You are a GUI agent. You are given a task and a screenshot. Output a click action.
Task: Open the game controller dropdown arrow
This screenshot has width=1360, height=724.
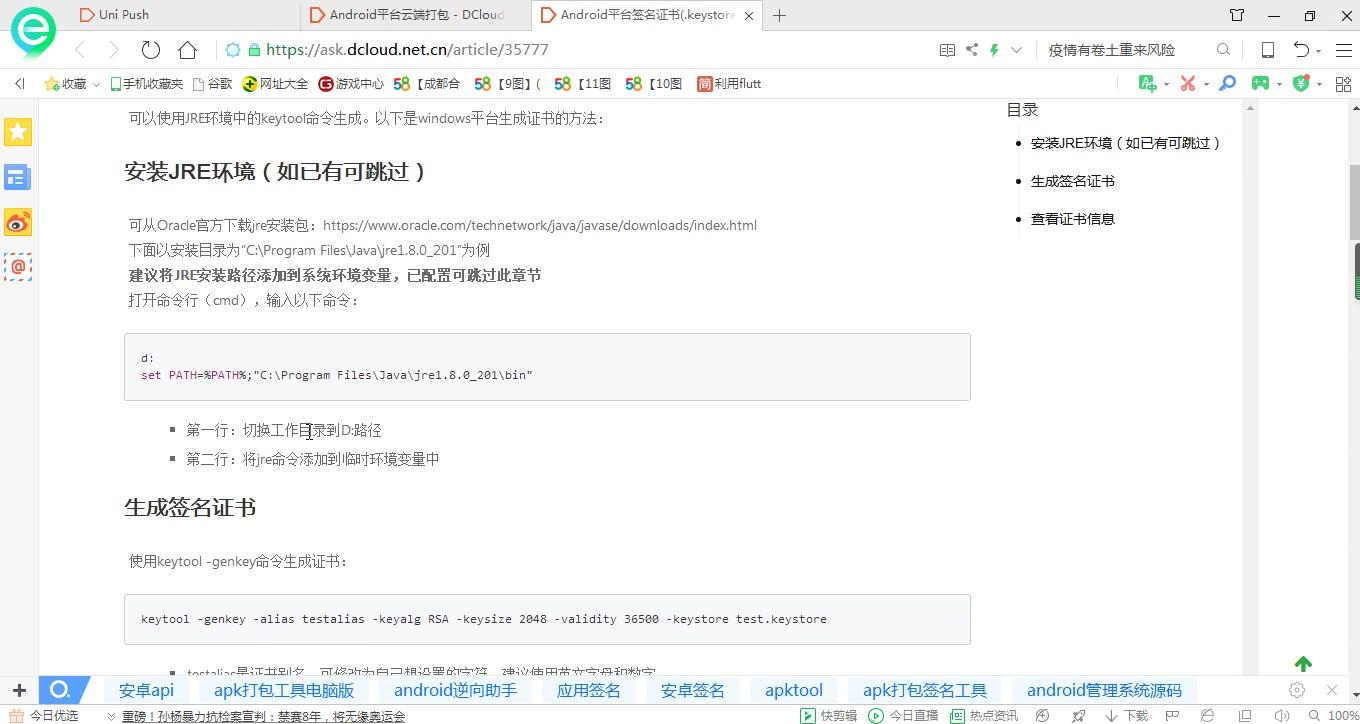(1280, 85)
